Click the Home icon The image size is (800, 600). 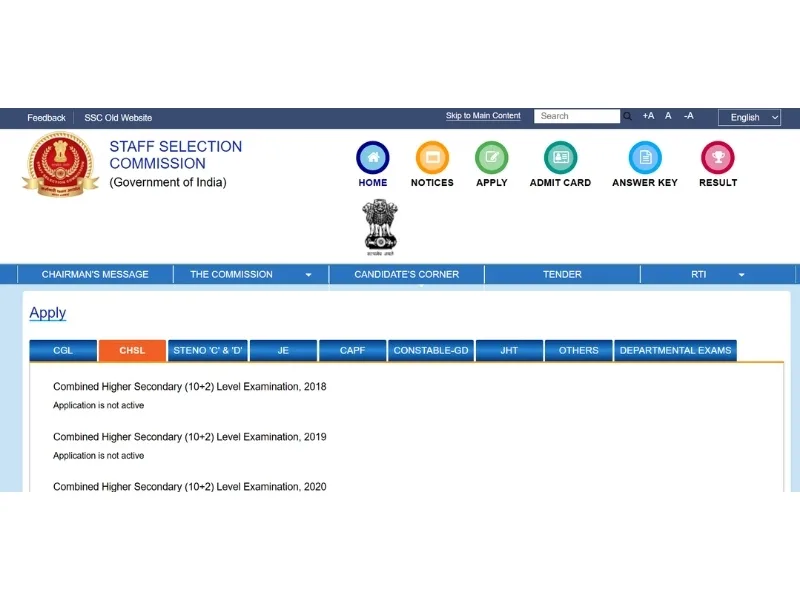click(x=372, y=158)
